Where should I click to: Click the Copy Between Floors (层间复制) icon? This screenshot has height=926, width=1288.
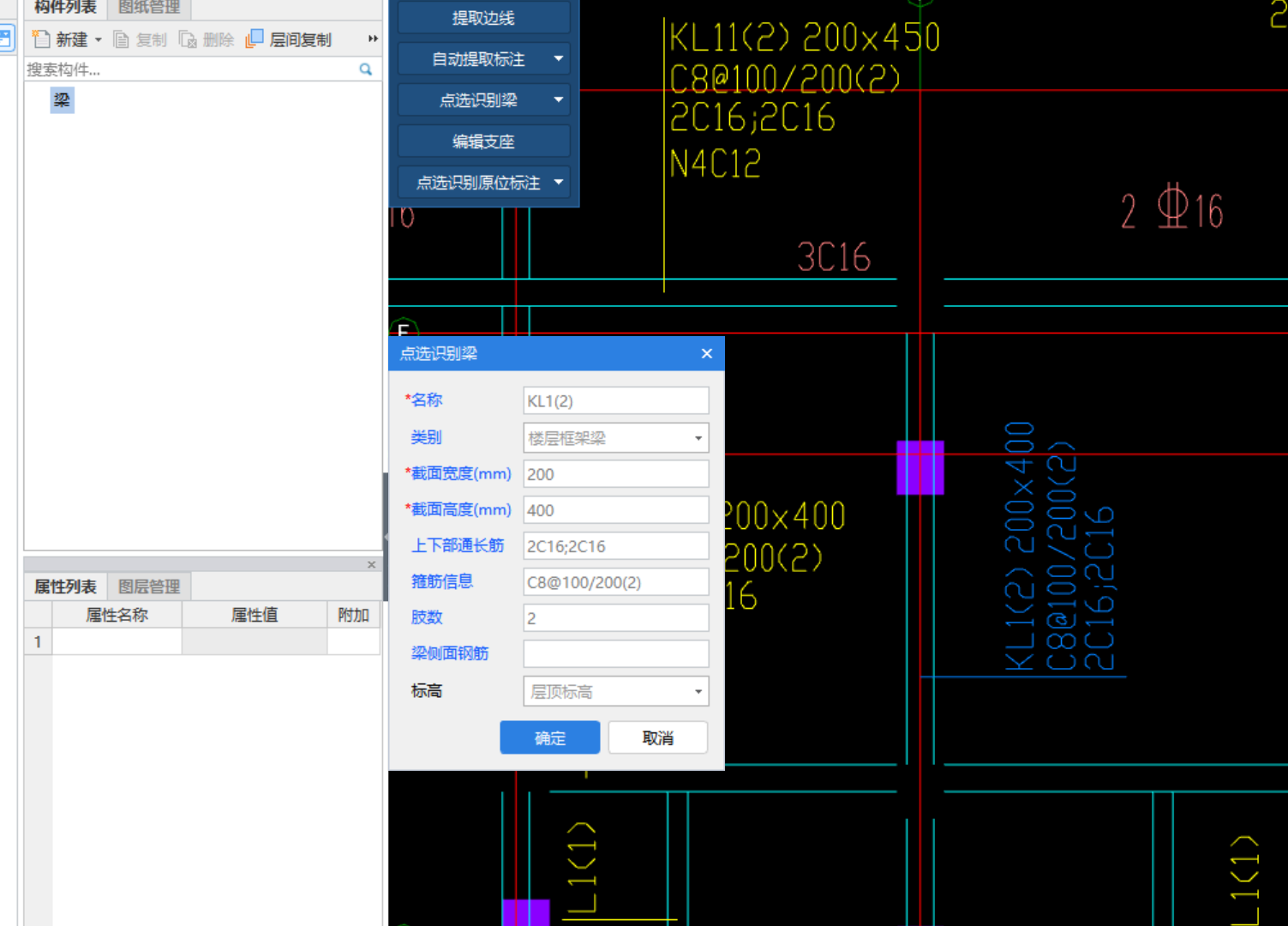255,39
